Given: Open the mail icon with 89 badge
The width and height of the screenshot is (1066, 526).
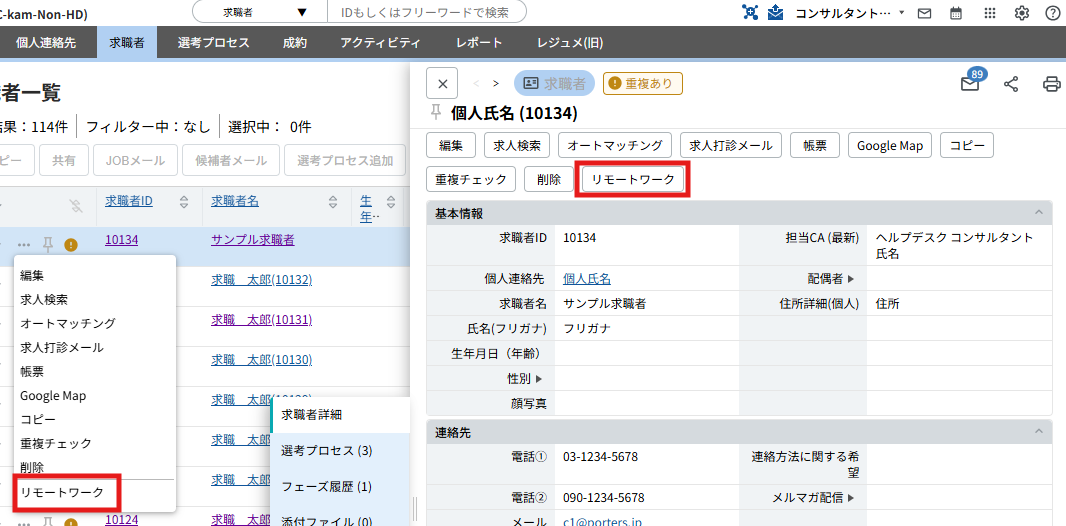Looking at the screenshot, I should (970, 84).
